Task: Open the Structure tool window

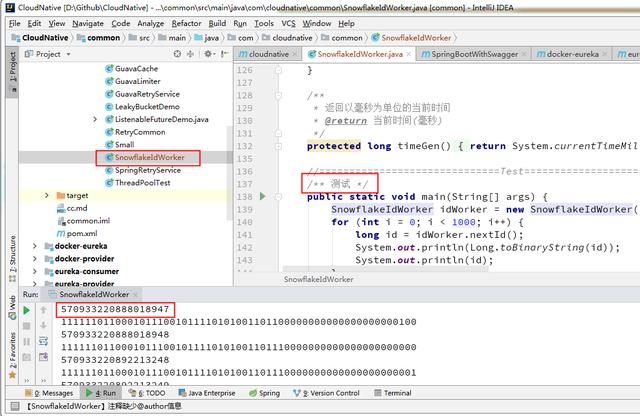Action: coord(13,258)
